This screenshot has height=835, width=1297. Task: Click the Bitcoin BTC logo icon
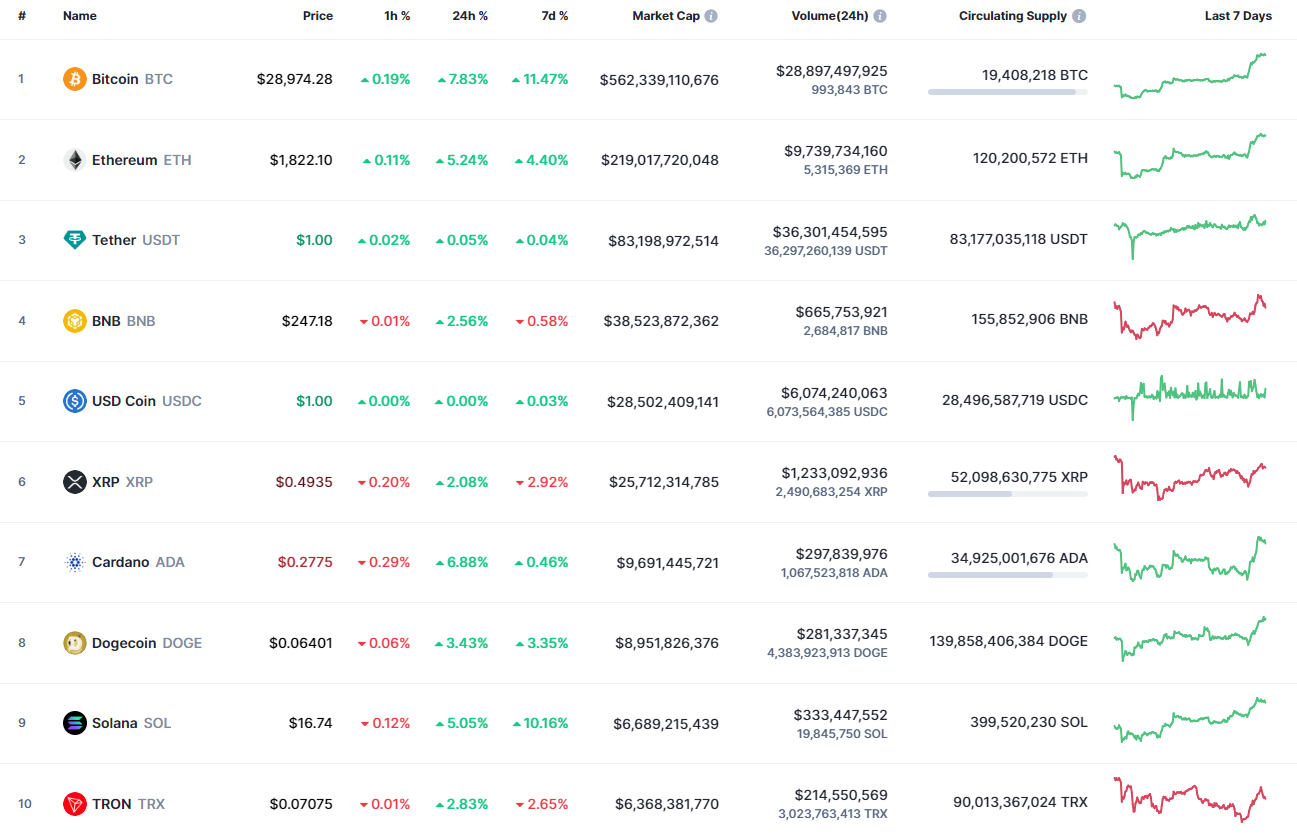[x=74, y=79]
